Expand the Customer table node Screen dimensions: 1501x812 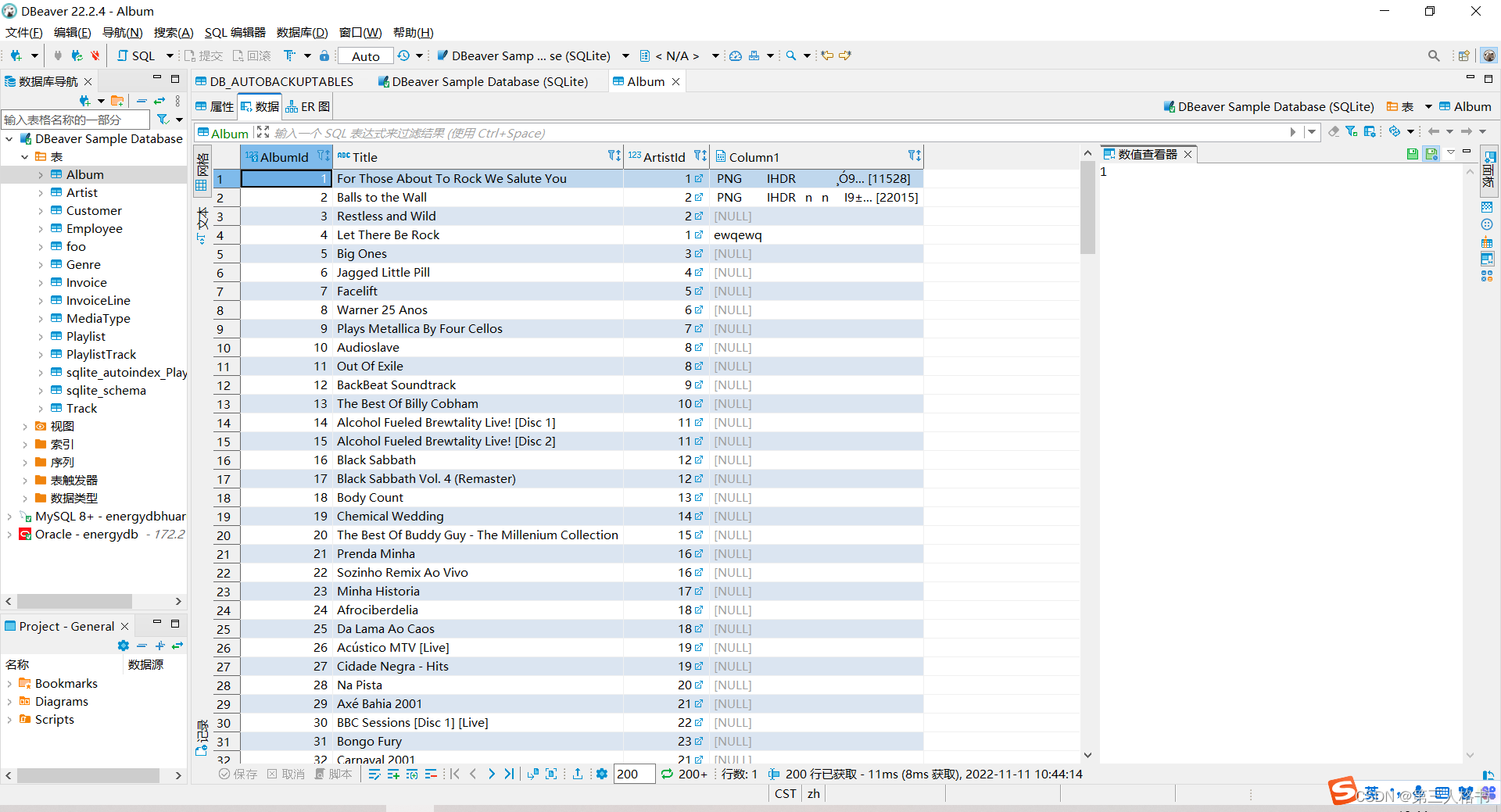(41, 211)
